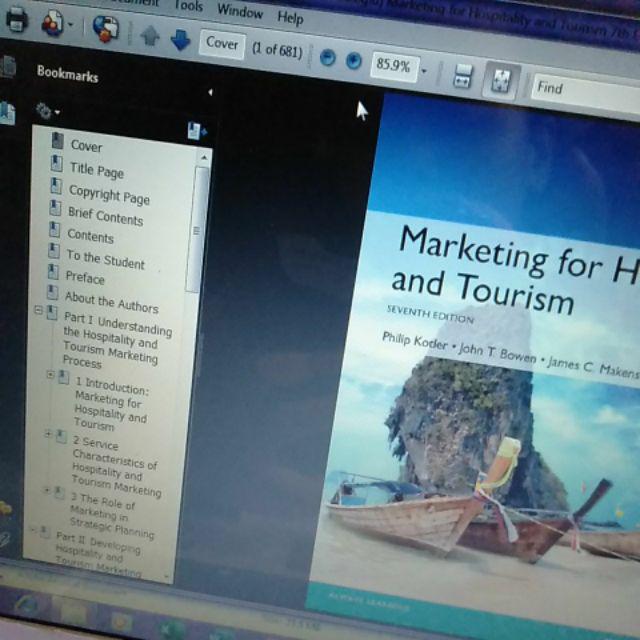The height and width of the screenshot is (640, 640).
Task: Click the Print icon in toolbar
Action: (x=17, y=18)
